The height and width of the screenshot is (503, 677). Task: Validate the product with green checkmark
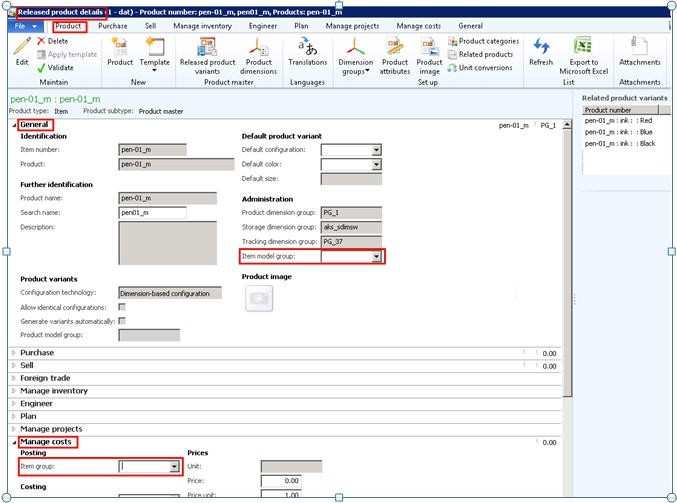(x=55, y=68)
